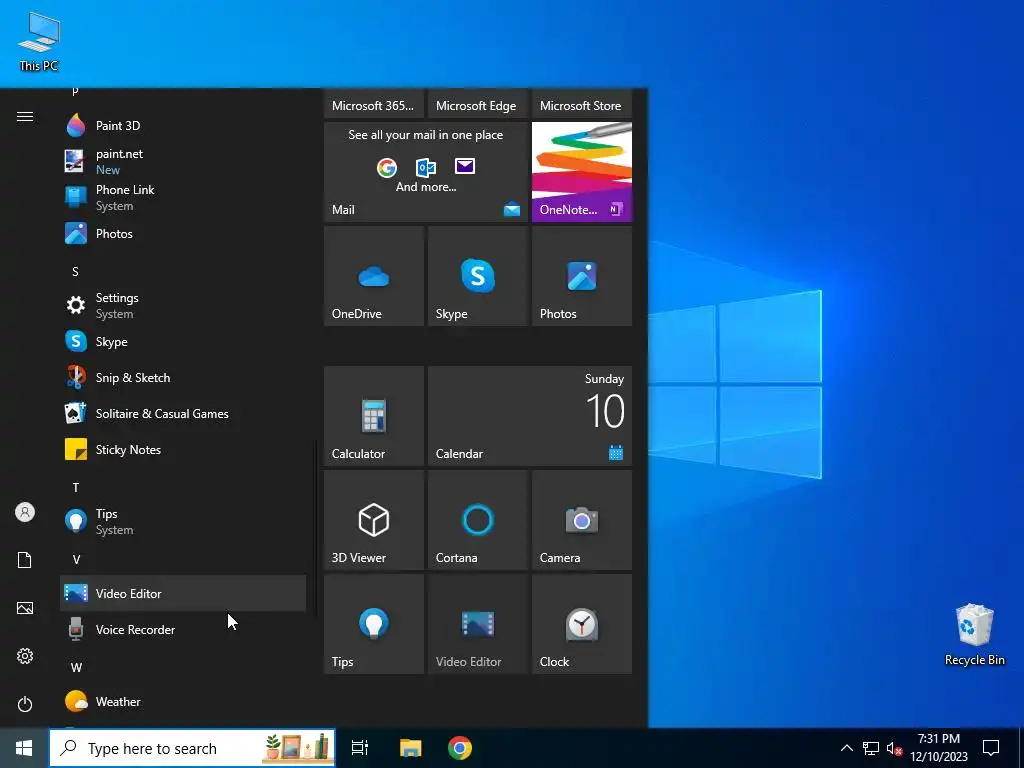Viewport: 1024px width, 768px height.
Task: Jump to apps via the S letter header
Action: 75,271
